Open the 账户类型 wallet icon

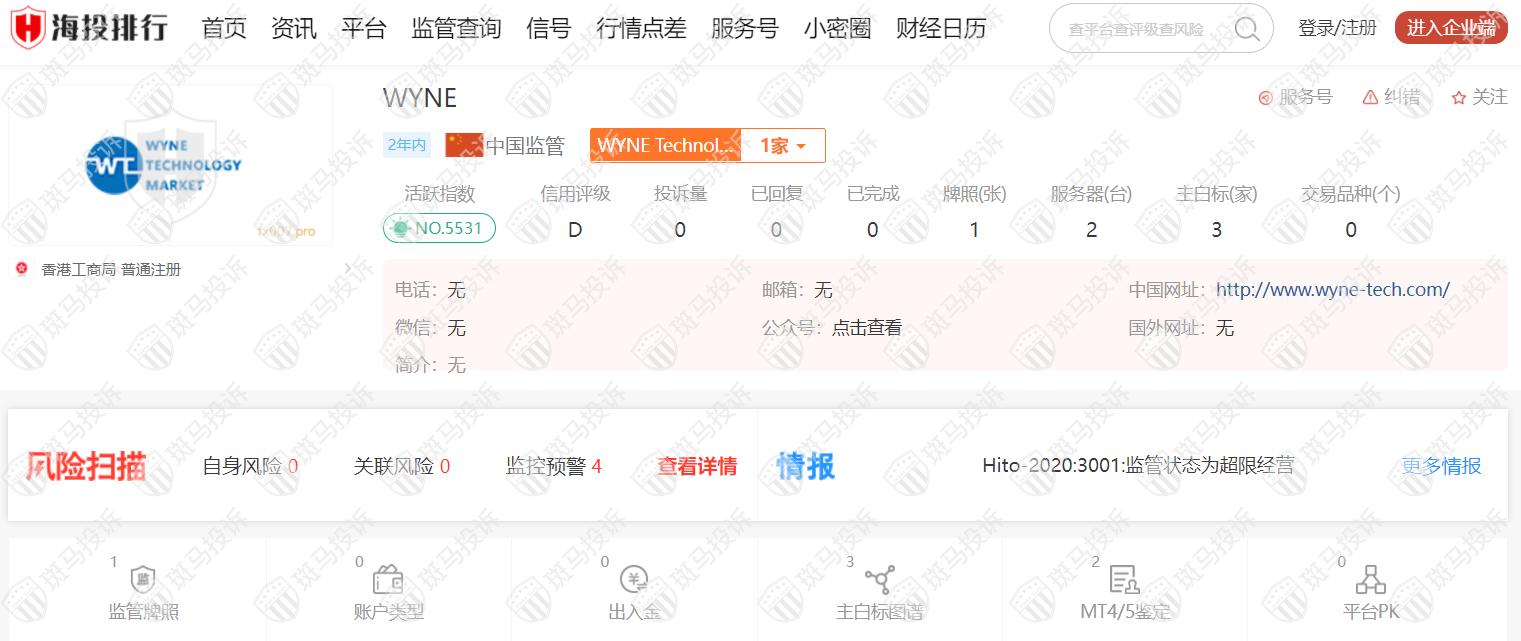[x=388, y=580]
